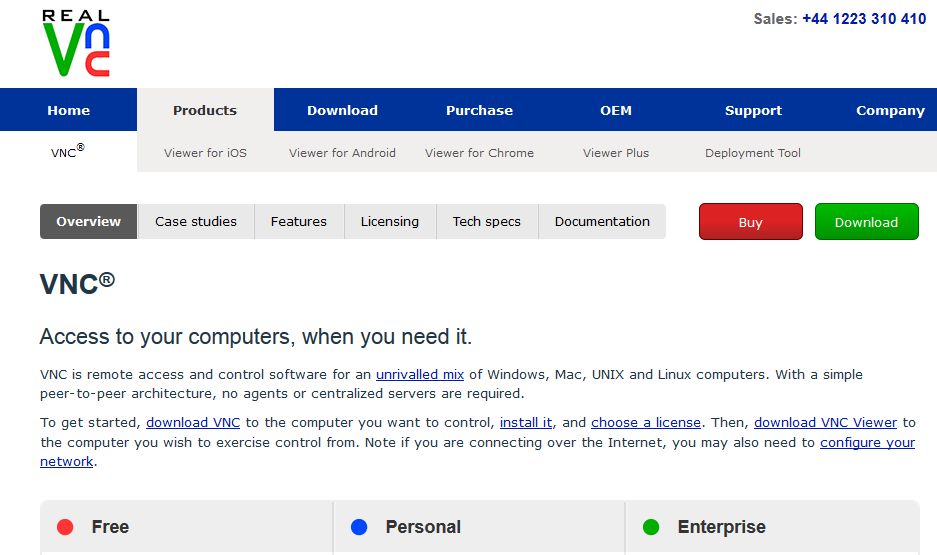Open the Home menu item
The image size is (937, 555).
click(69, 110)
